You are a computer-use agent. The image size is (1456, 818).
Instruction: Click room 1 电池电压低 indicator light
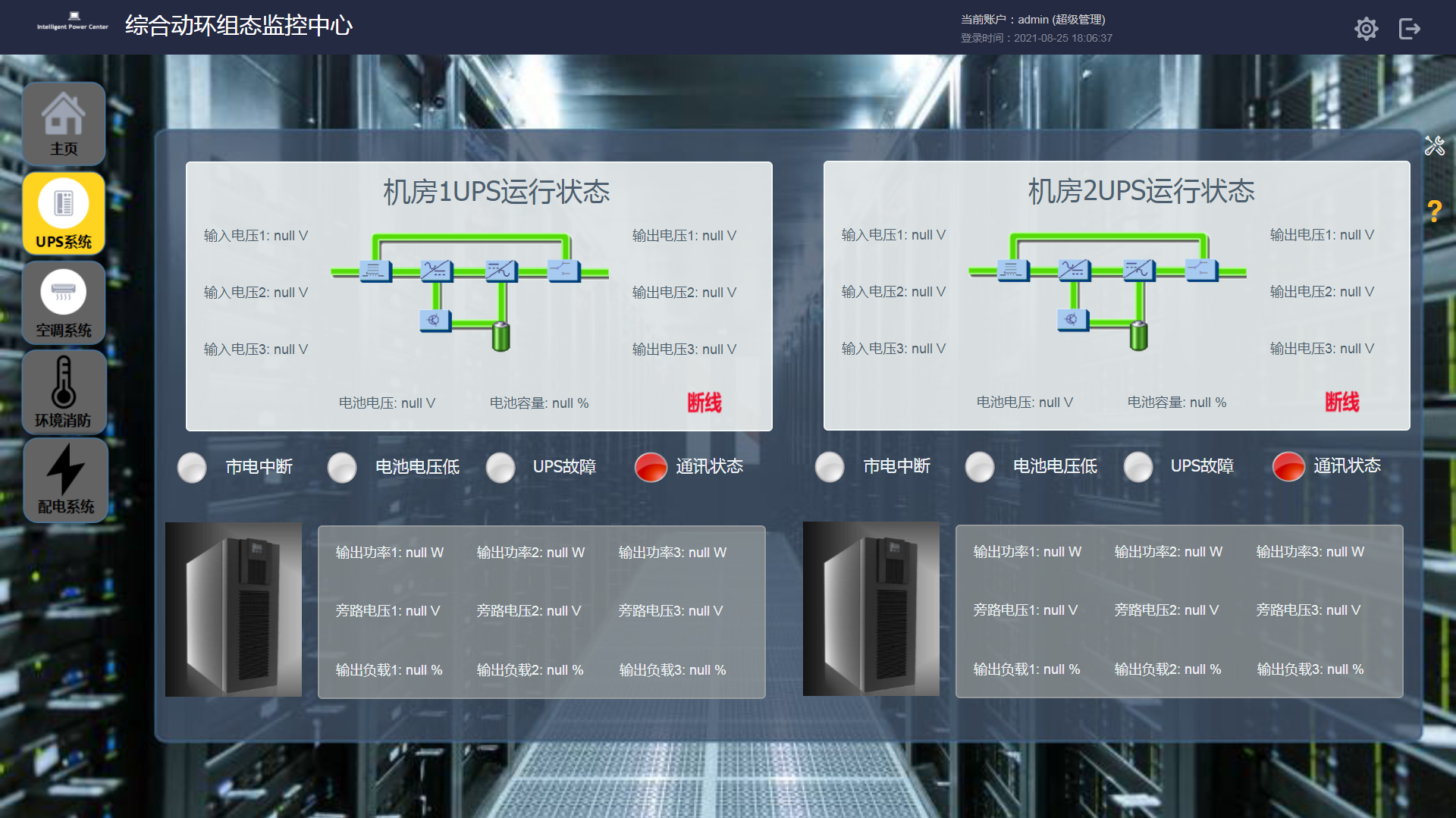342,468
